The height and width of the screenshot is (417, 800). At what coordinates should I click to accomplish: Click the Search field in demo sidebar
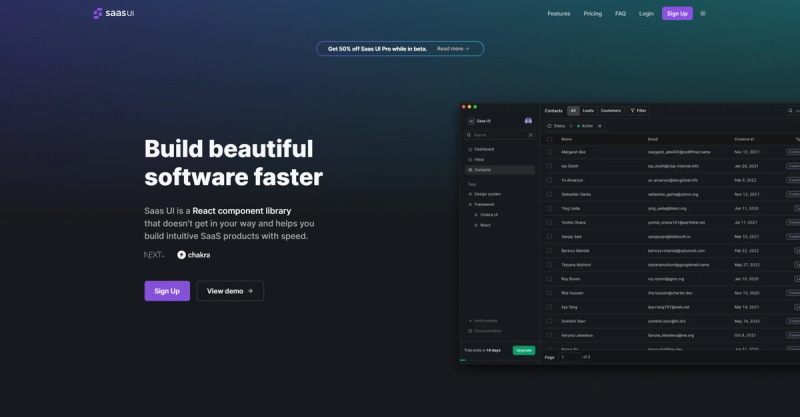[x=499, y=135]
